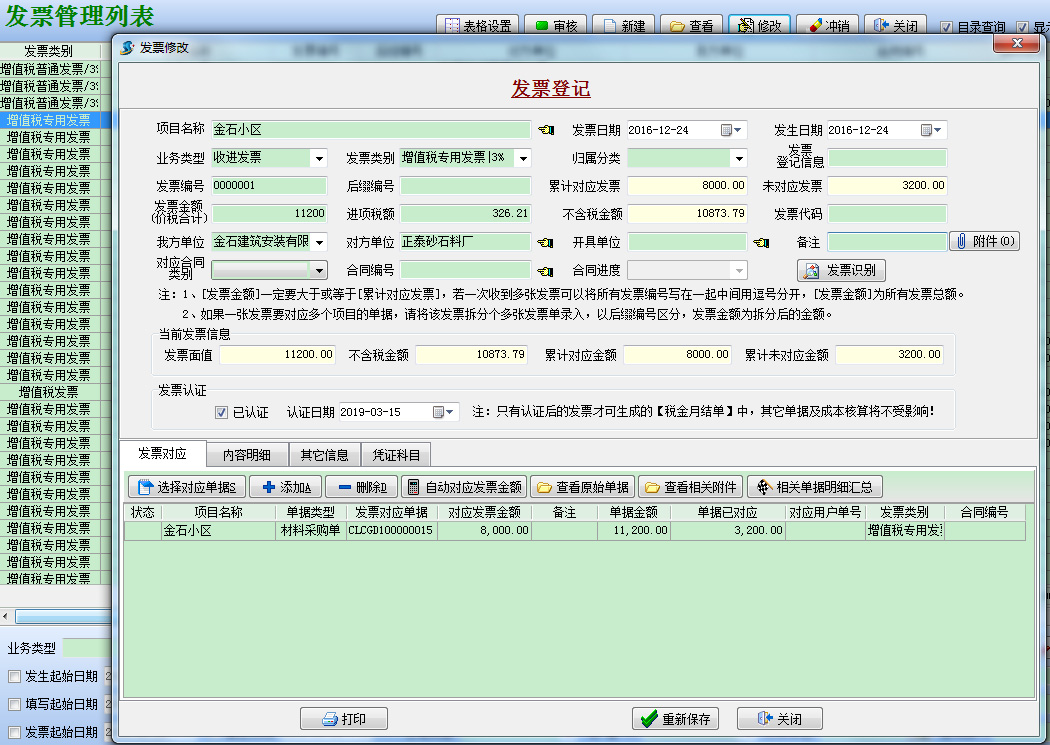Open the 发票日期 dropdown arrow
This screenshot has height=745, width=1050.
(738, 130)
